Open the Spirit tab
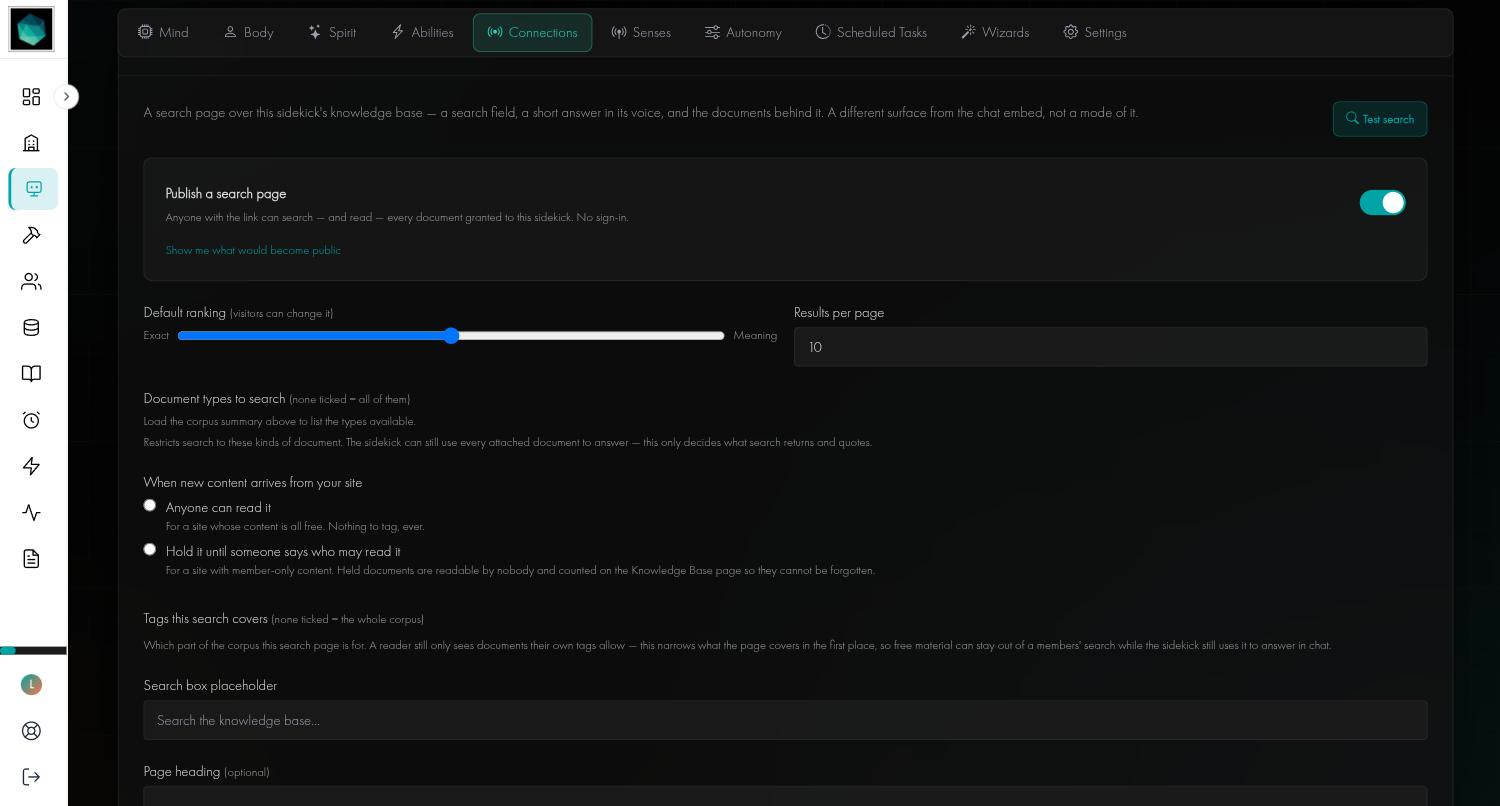The height and width of the screenshot is (806, 1500). pos(332,32)
